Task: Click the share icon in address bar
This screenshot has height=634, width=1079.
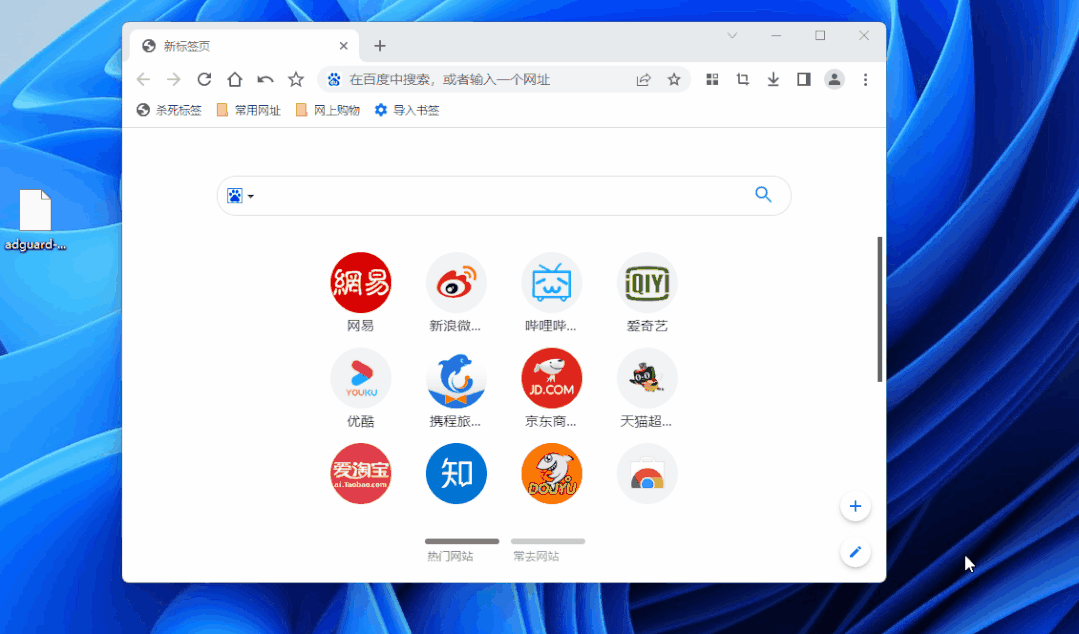Action: [643, 79]
